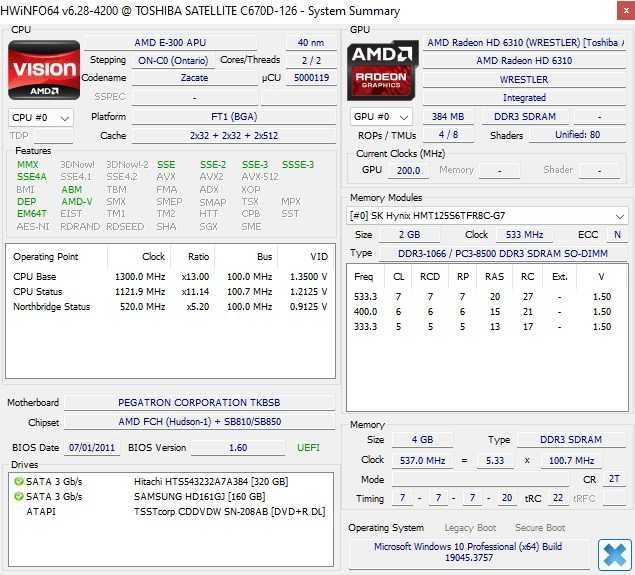Click the green status icon for SAMSUNG drive

[x=19, y=496]
